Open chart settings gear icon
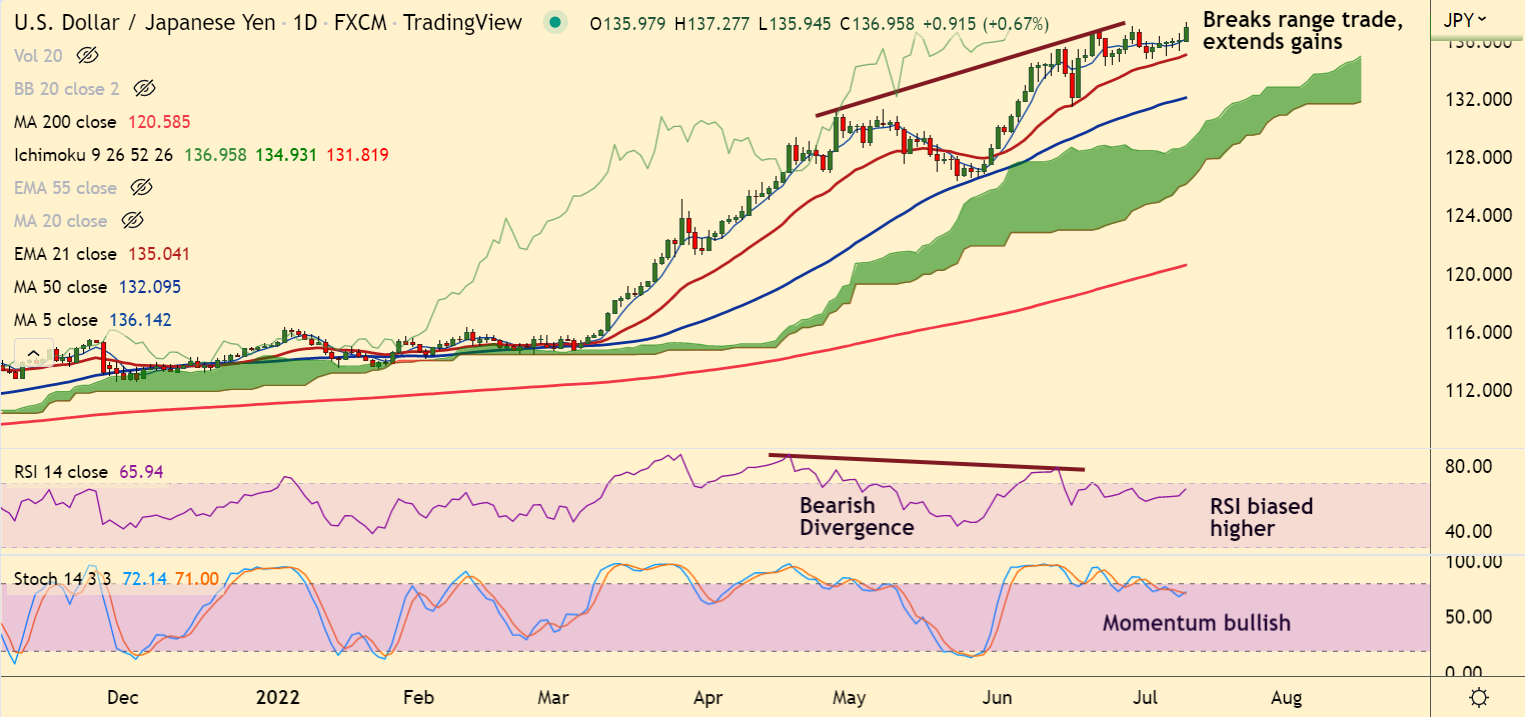1525x717 pixels. (x=1480, y=697)
